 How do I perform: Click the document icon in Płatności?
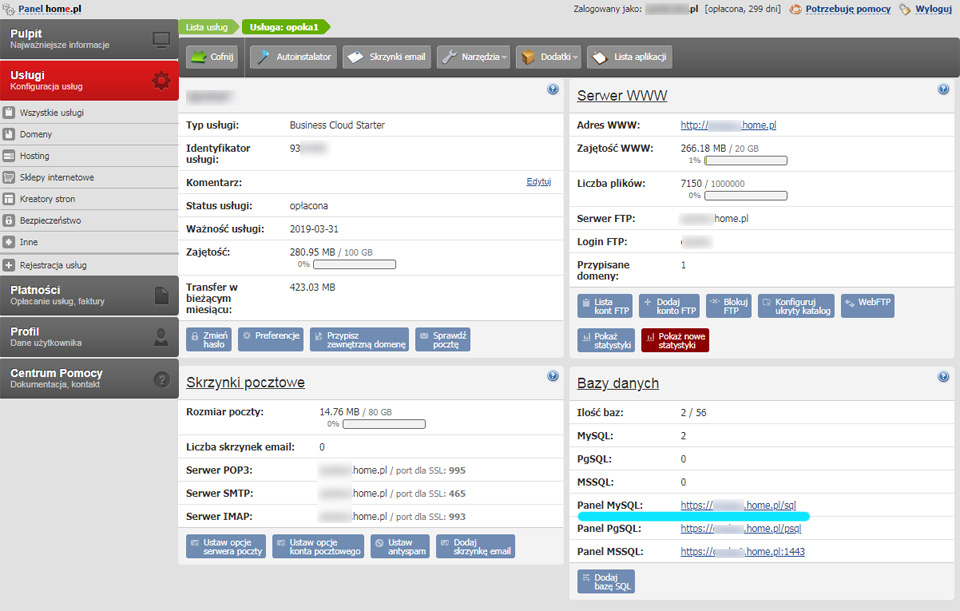[x=161, y=296]
